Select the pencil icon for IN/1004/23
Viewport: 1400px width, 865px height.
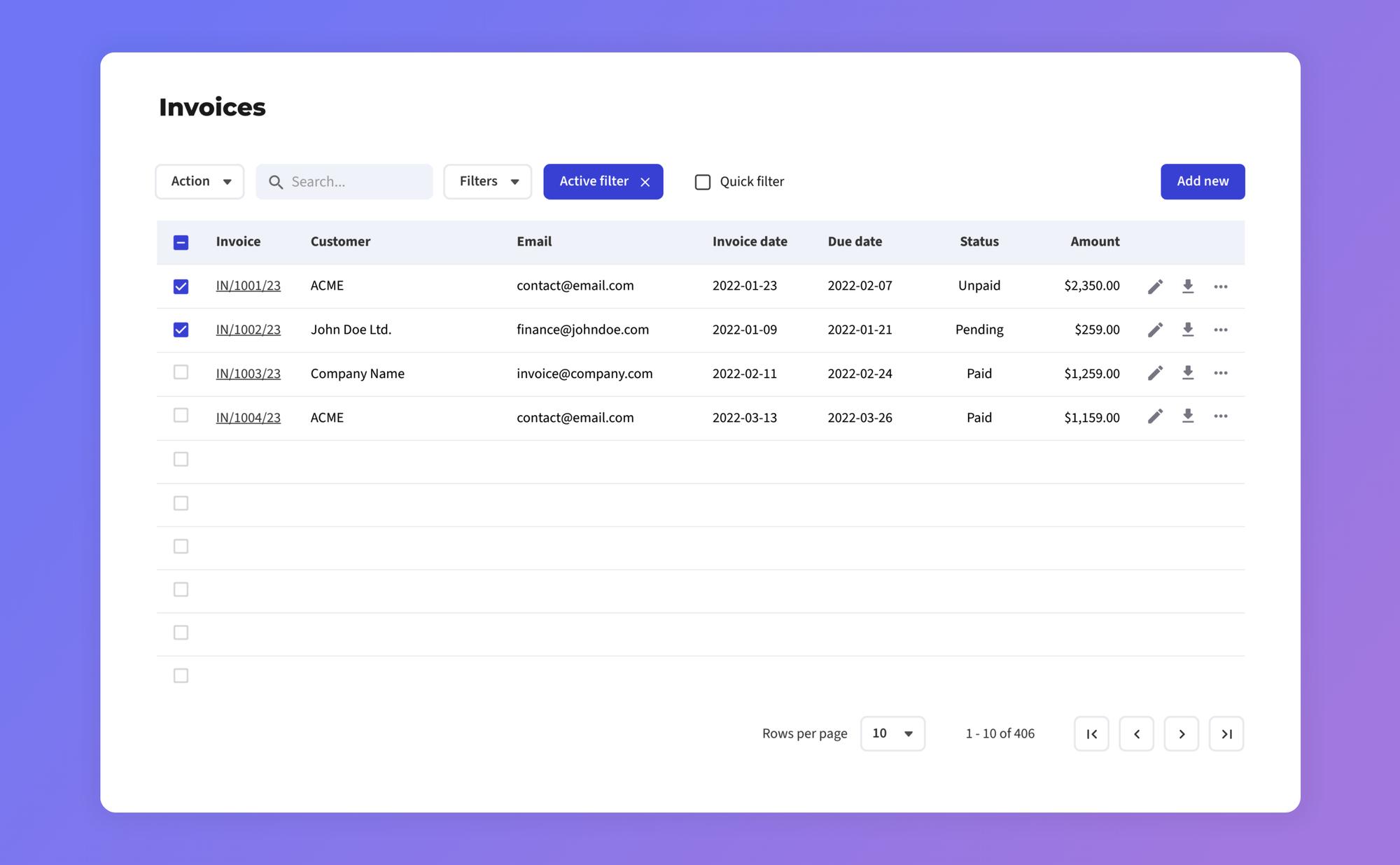(1155, 416)
